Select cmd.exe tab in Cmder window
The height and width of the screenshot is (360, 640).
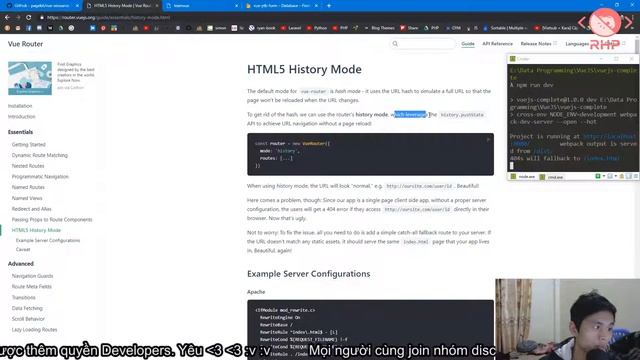tap(552, 177)
